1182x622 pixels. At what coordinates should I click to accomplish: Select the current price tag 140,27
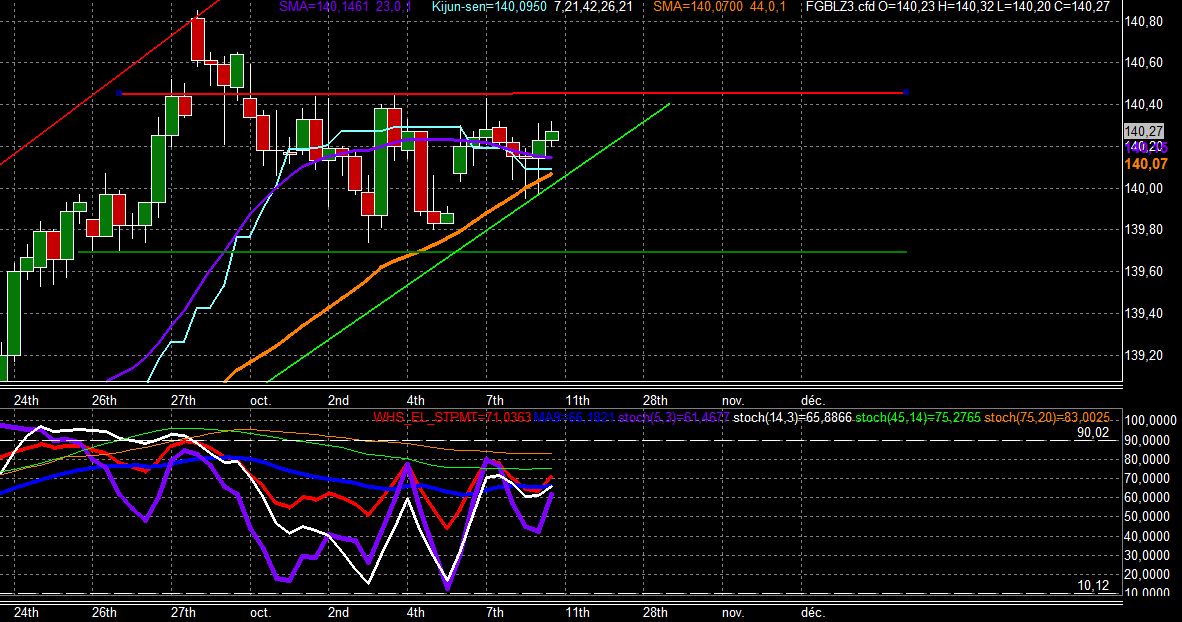(1144, 131)
